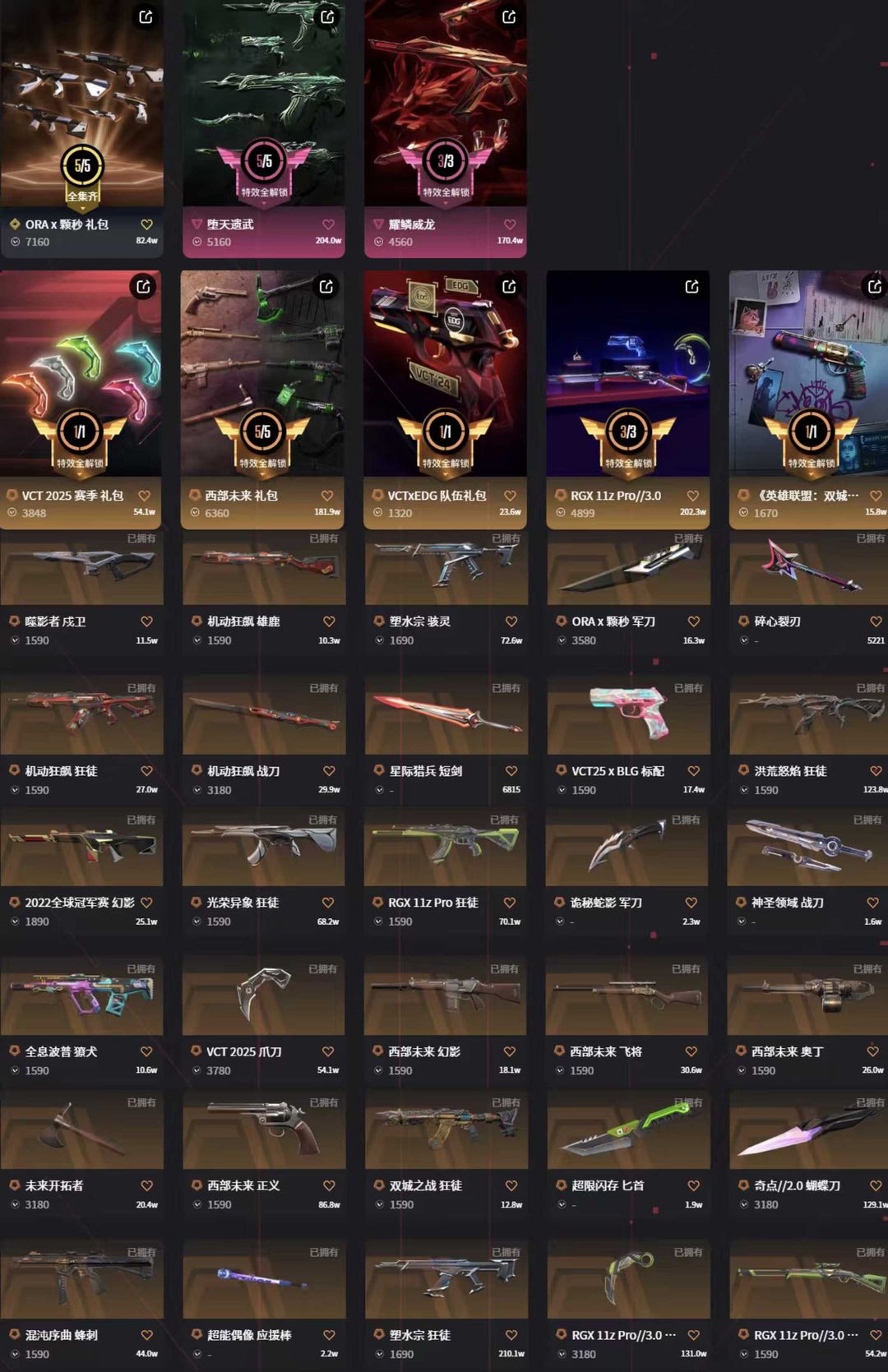This screenshot has height=1372, width=888.
Task: Favorite the 奇点//2.0 蝴蝶刀 skin
Action: (876, 1185)
